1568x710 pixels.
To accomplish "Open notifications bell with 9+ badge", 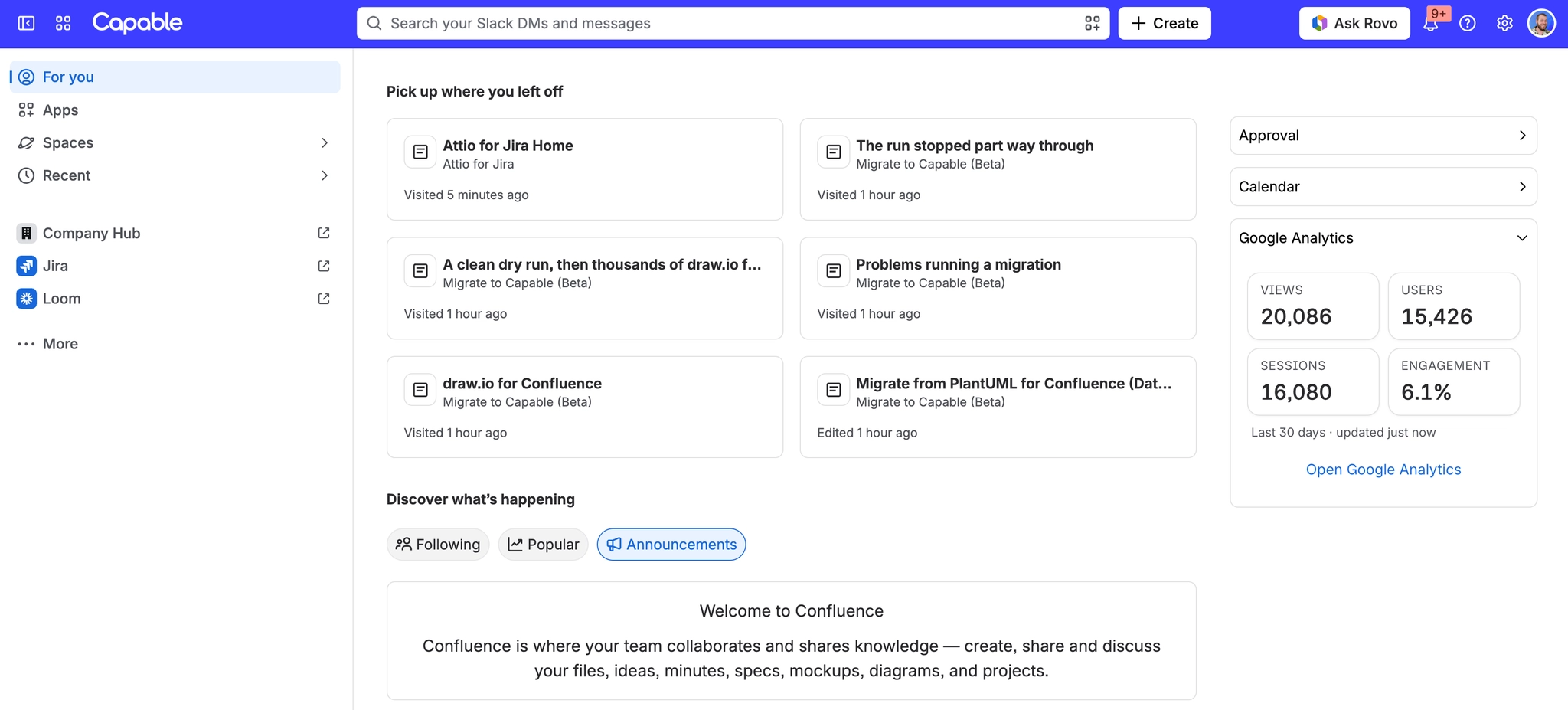I will click(x=1431, y=23).
